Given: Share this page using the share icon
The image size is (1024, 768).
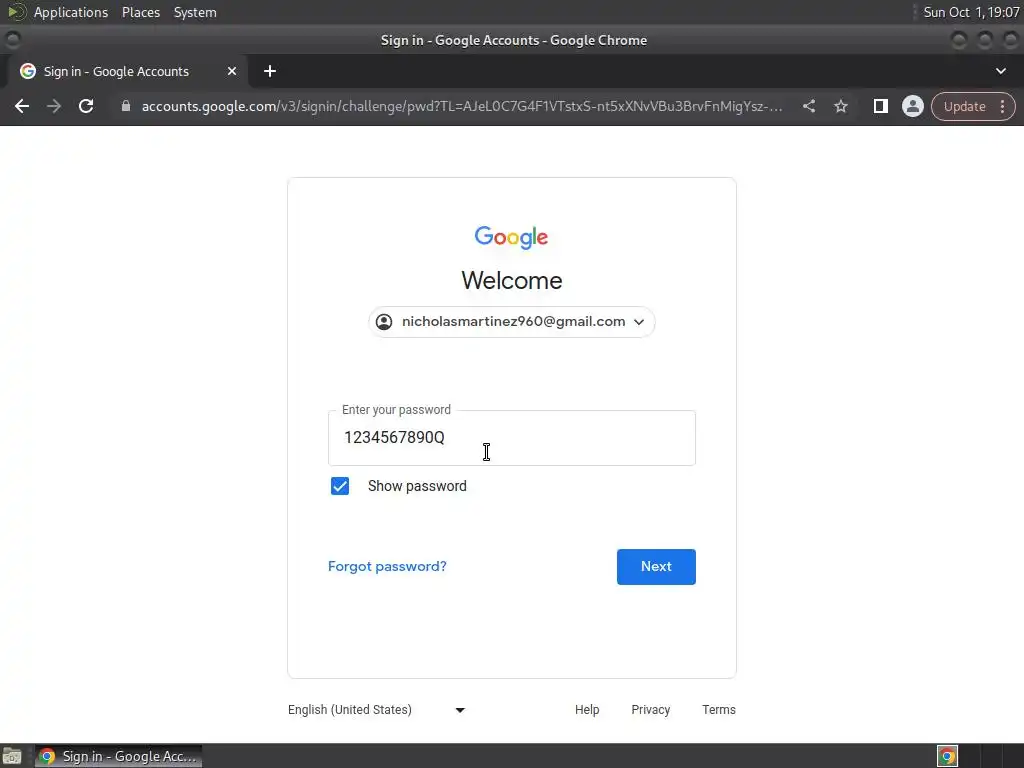Looking at the screenshot, I should coord(808,106).
